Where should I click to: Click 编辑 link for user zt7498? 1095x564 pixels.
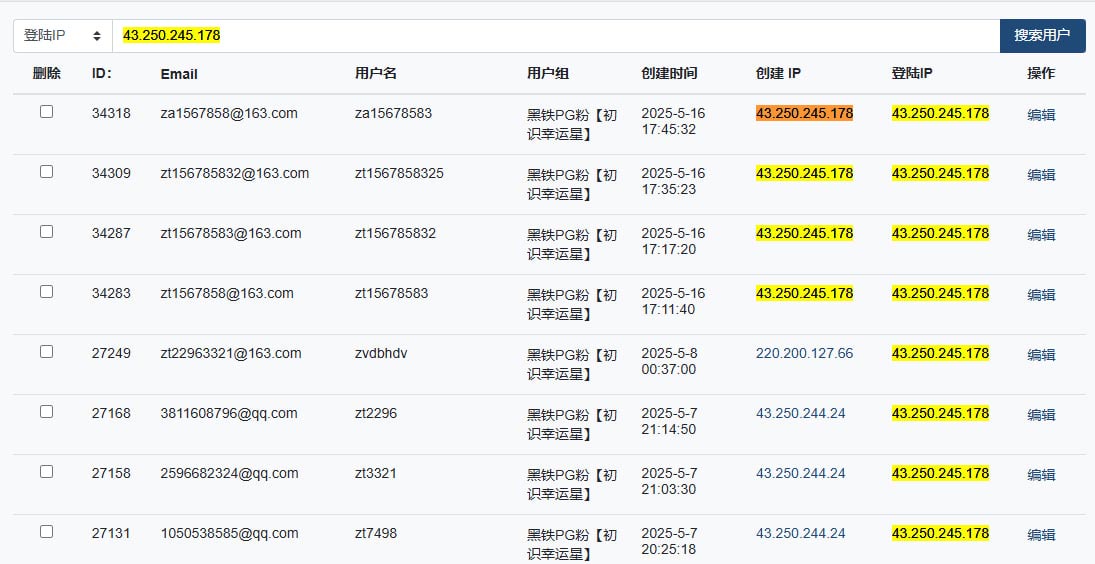(1041, 535)
